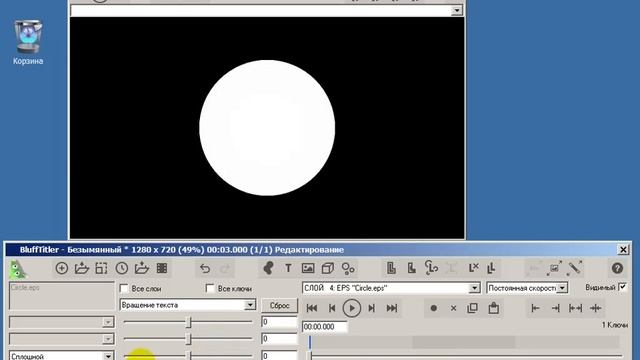Select the diagonal wand tool icon
The height and width of the screenshot is (360, 640).
coord(575,268)
